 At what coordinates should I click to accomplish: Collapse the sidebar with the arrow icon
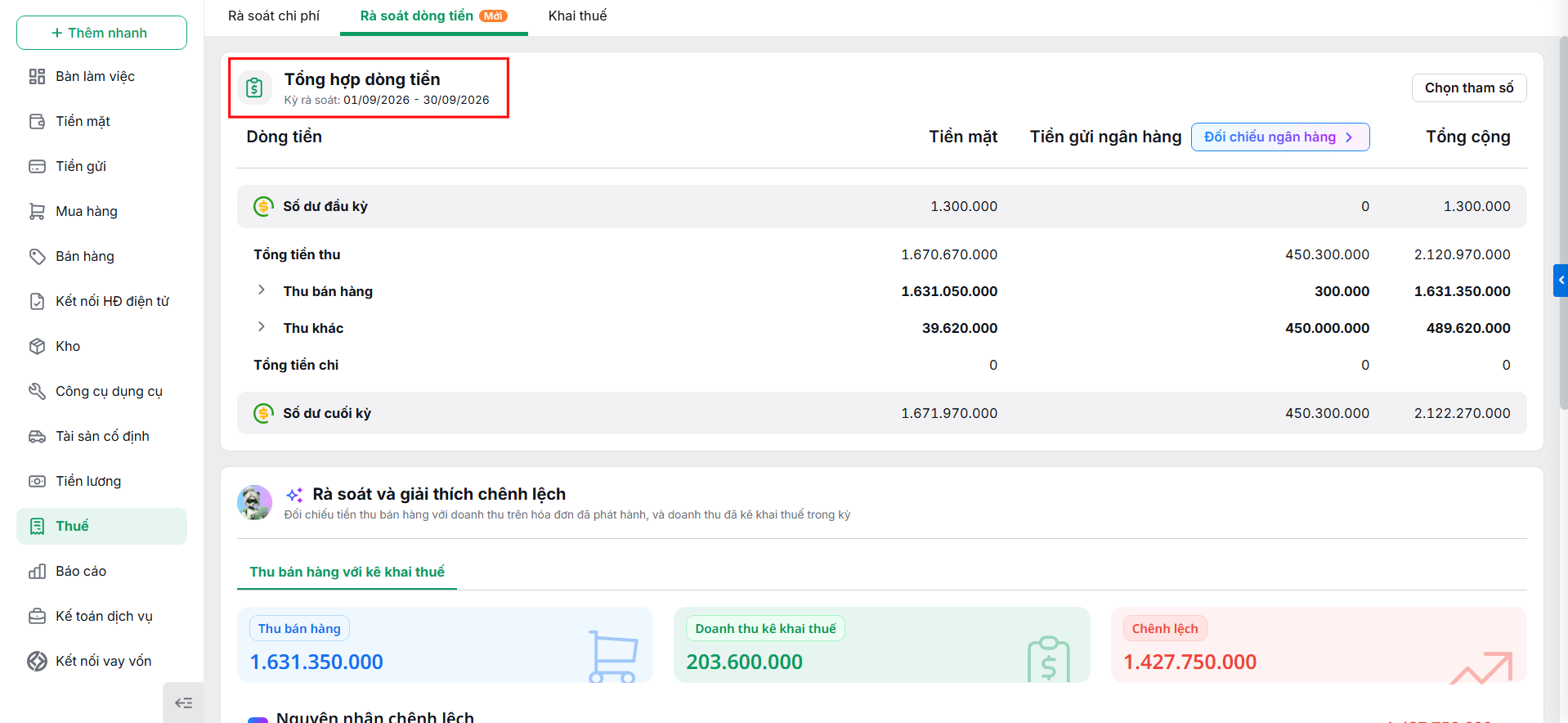(x=183, y=703)
